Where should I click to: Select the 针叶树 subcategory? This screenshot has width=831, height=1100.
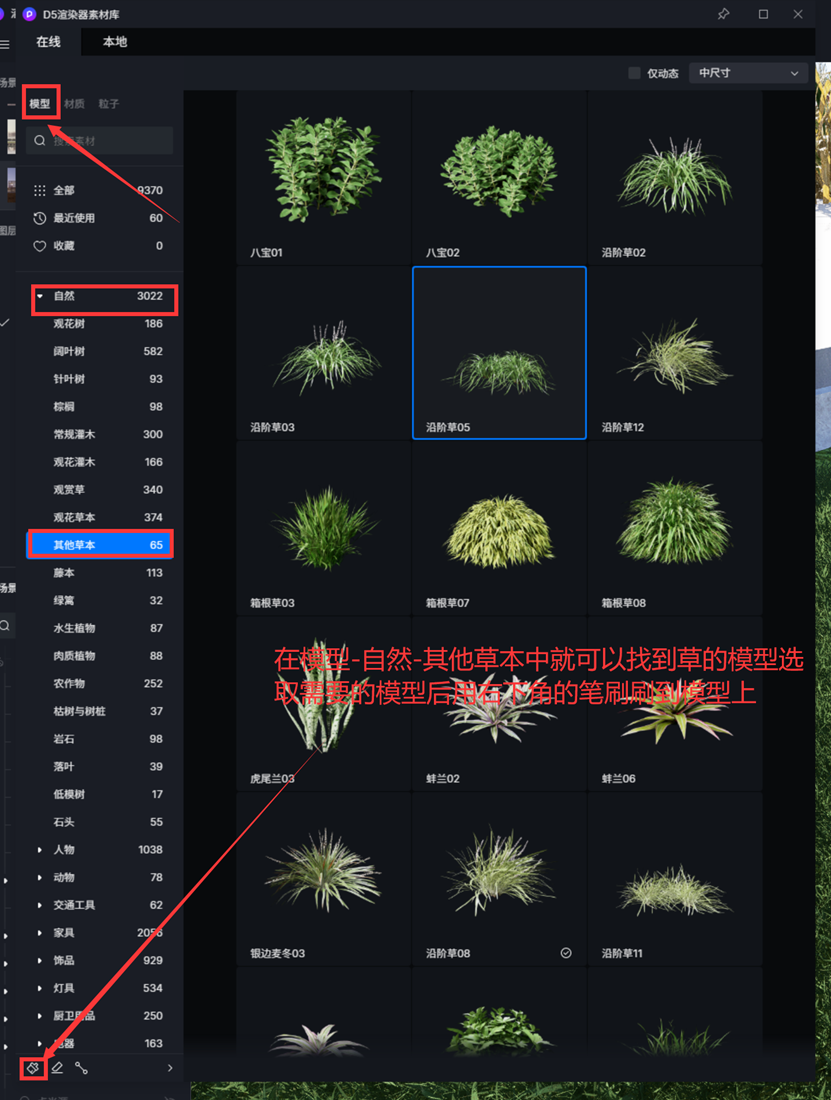point(100,379)
